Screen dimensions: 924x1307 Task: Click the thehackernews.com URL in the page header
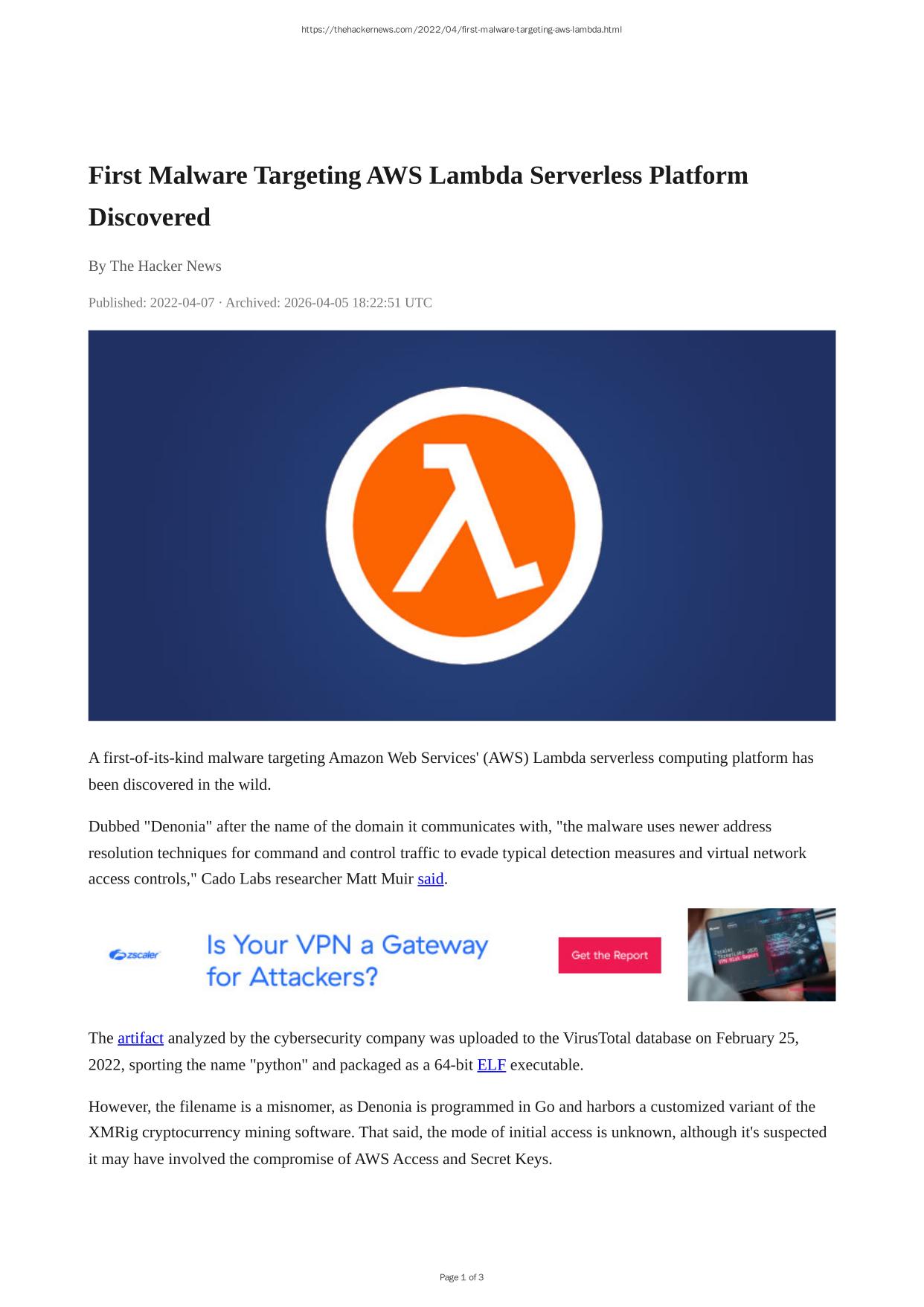click(461, 30)
